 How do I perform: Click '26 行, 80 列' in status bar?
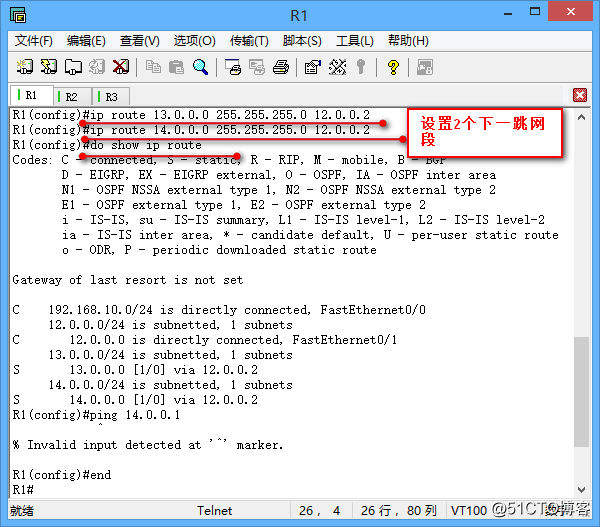click(x=398, y=511)
